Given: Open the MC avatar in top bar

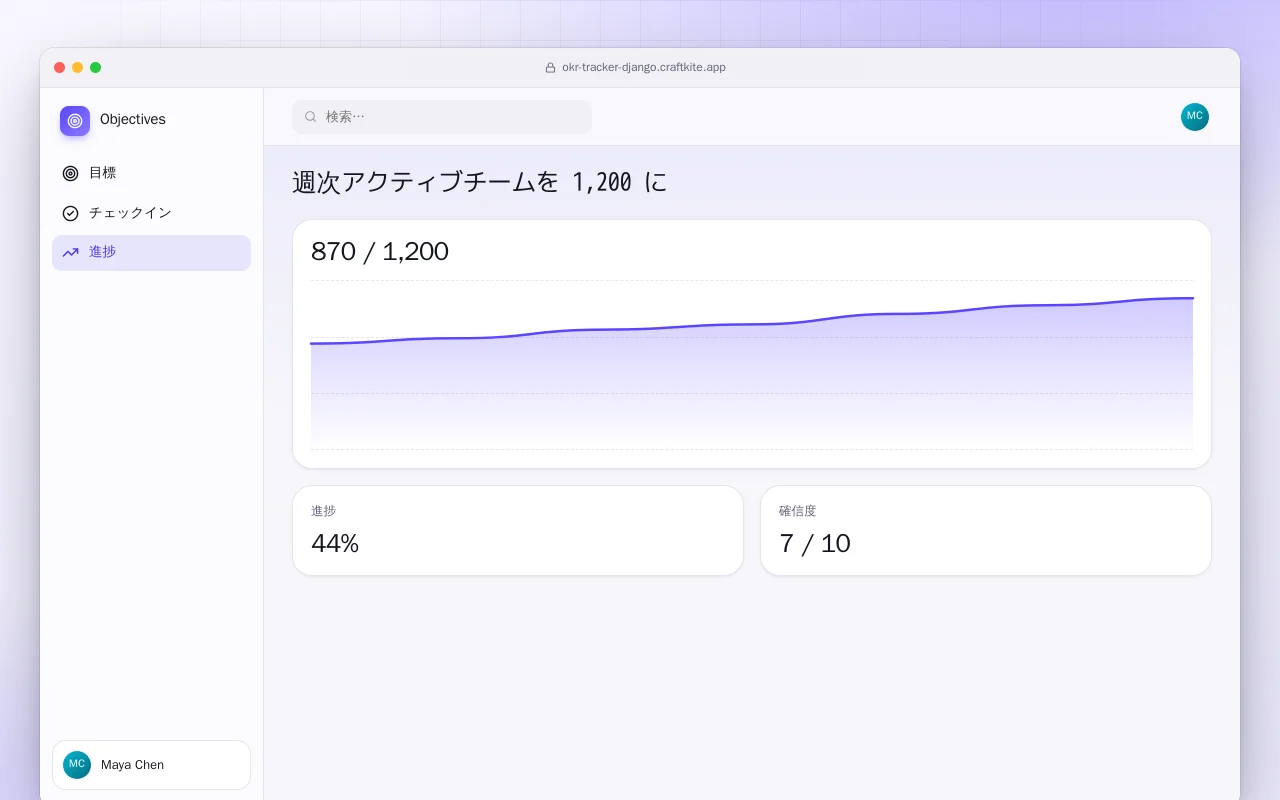Looking at the screenshot, I should coord(1195,117).
